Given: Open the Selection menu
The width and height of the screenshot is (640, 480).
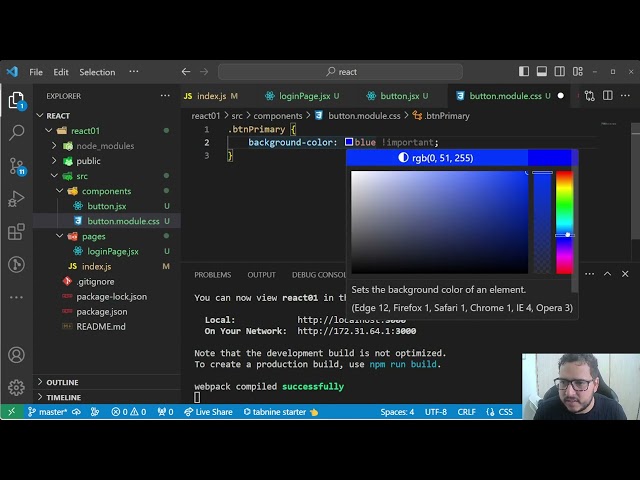Looking at the screenshot, I should (97, 72).
